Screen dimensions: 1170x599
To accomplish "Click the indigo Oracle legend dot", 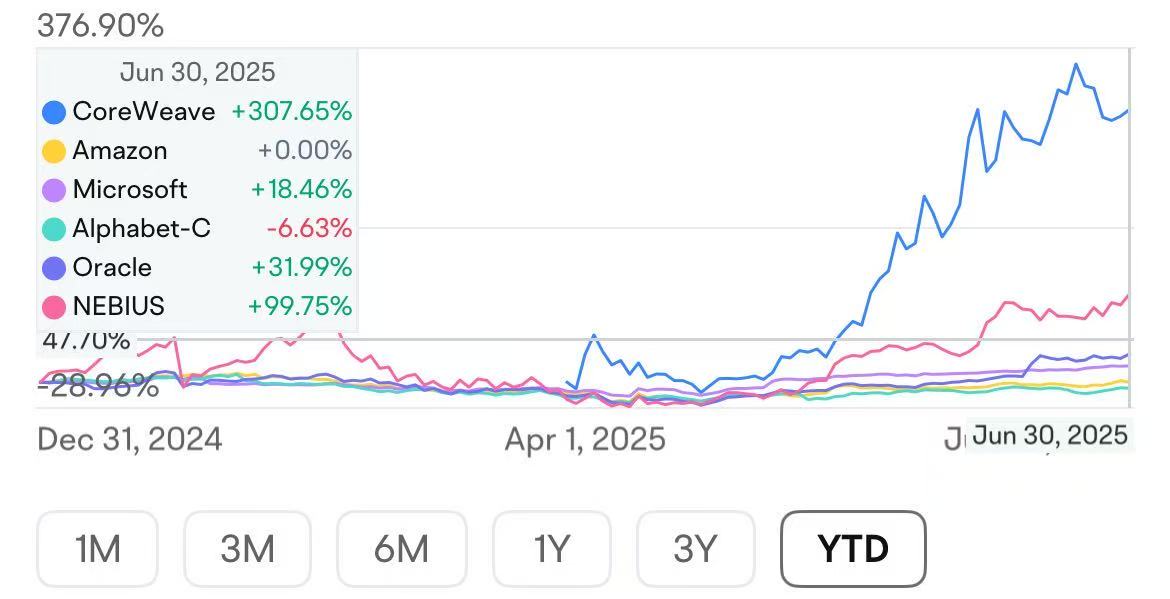I will coord(54,268).
